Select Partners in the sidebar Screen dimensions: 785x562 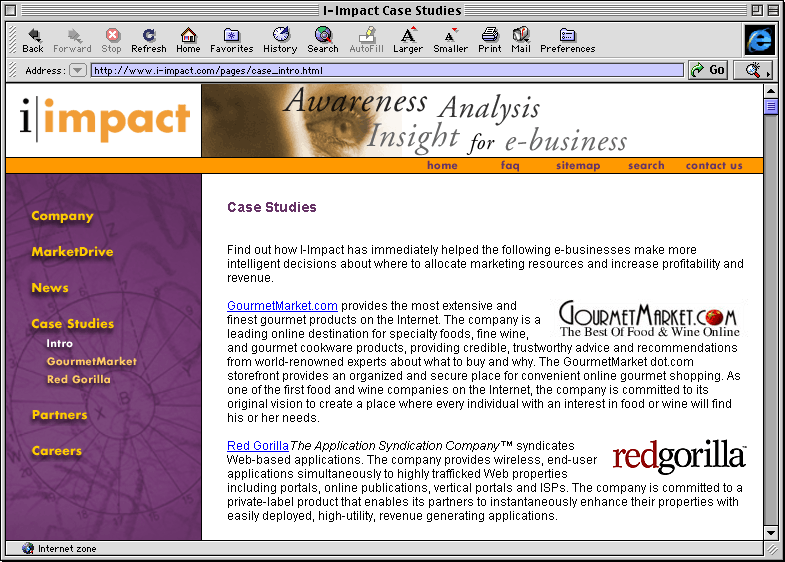(x=60, y=415)
